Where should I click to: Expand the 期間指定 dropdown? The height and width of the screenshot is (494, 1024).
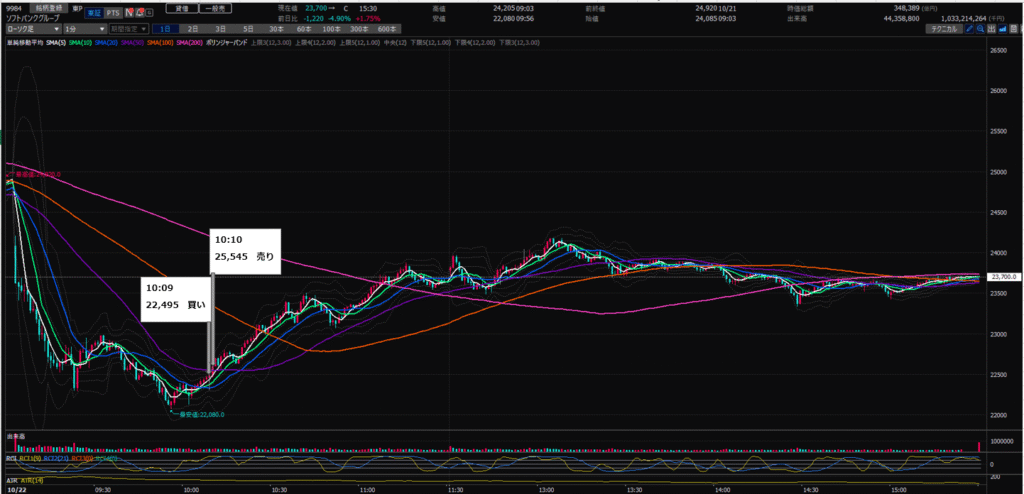click(x=129, y=29)
